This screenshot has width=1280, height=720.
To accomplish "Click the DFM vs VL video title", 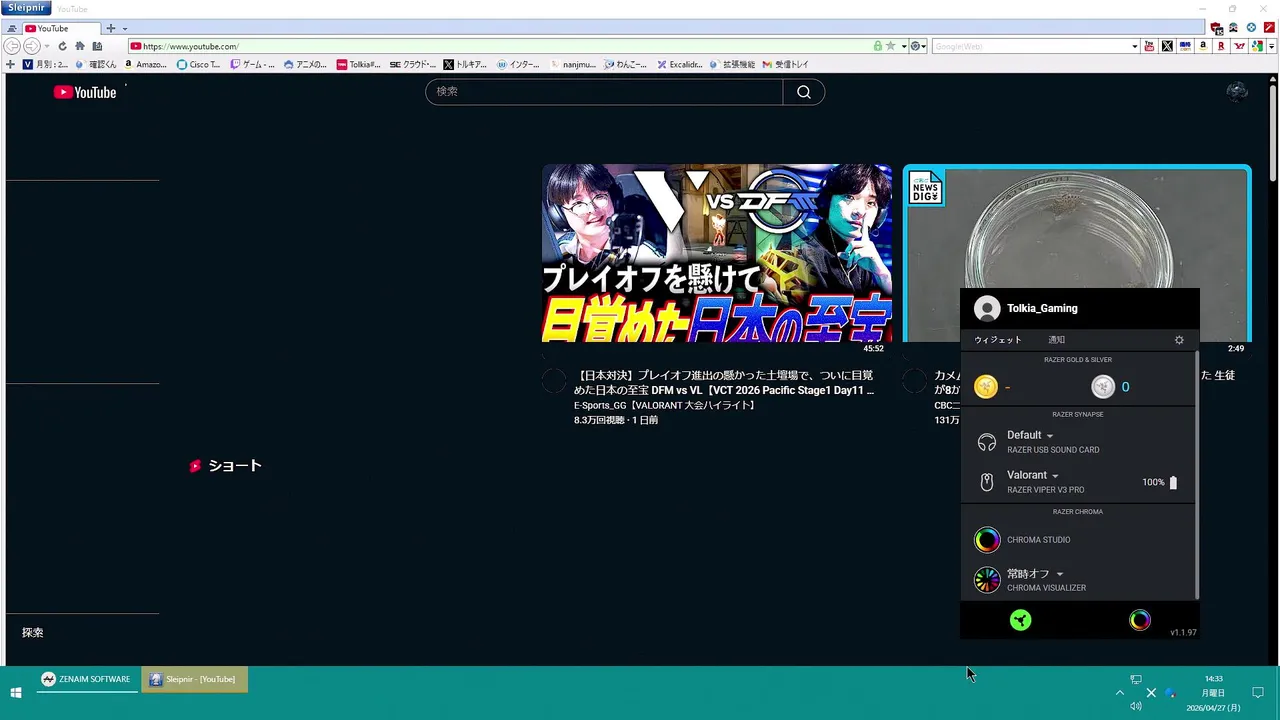I will 724,383.
